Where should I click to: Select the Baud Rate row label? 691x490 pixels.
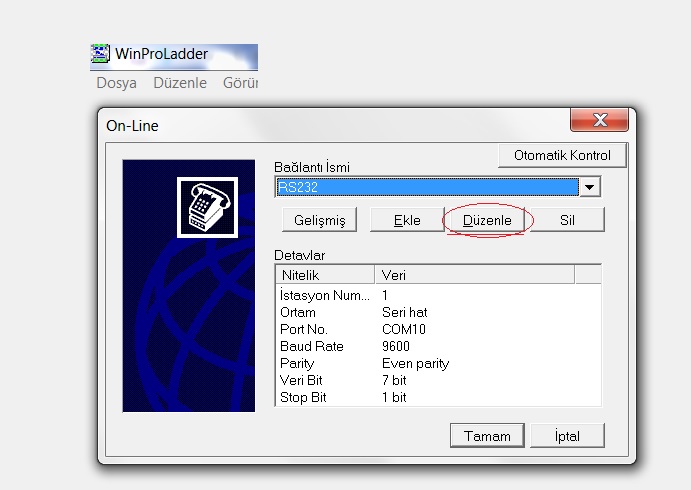pos(312,346)
